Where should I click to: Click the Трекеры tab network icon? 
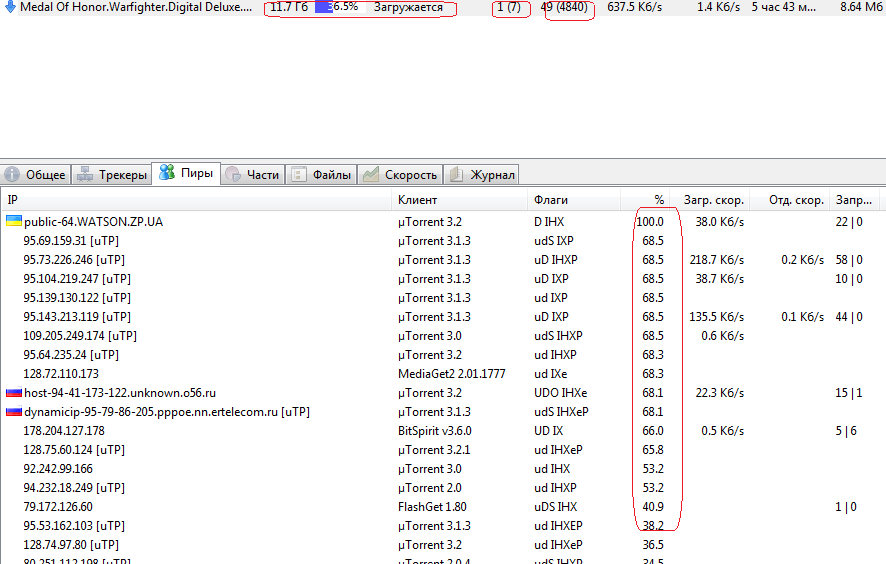85,175
